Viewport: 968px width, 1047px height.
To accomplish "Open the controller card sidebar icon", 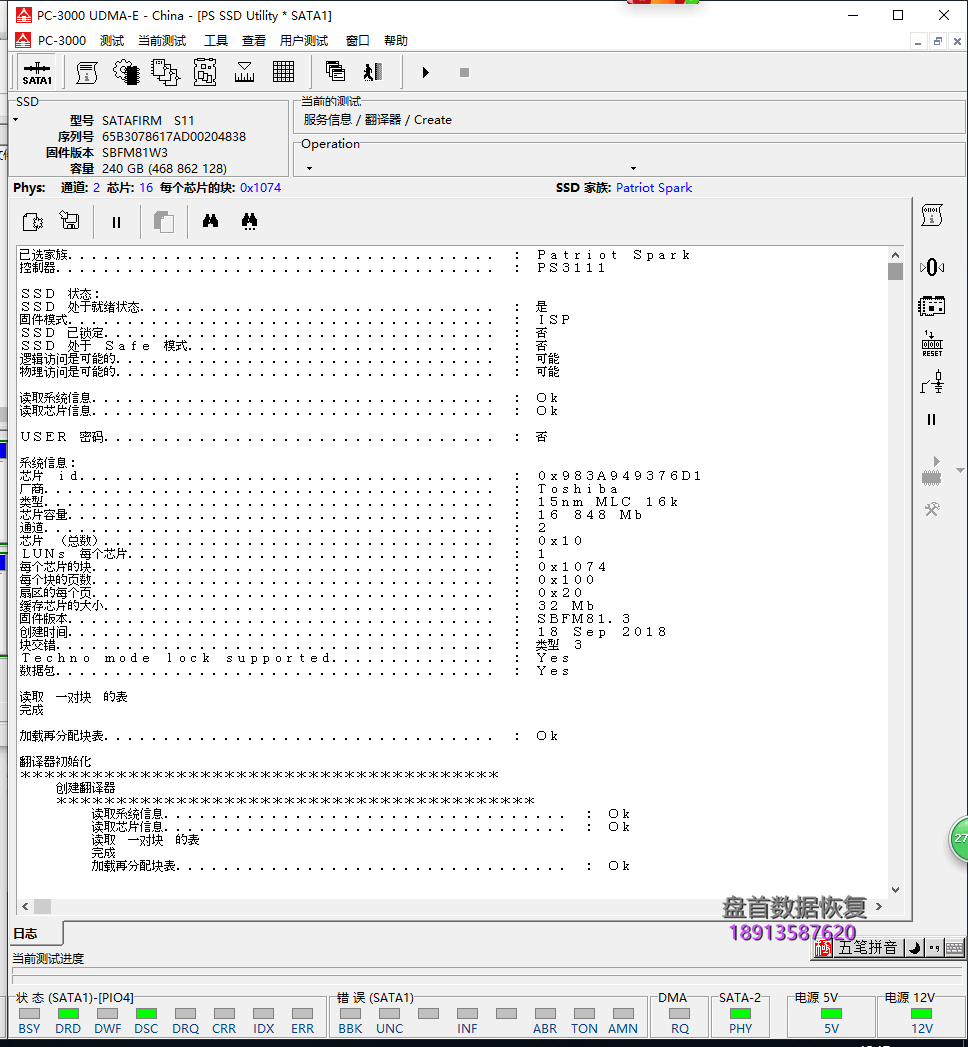I will point(932,306).
